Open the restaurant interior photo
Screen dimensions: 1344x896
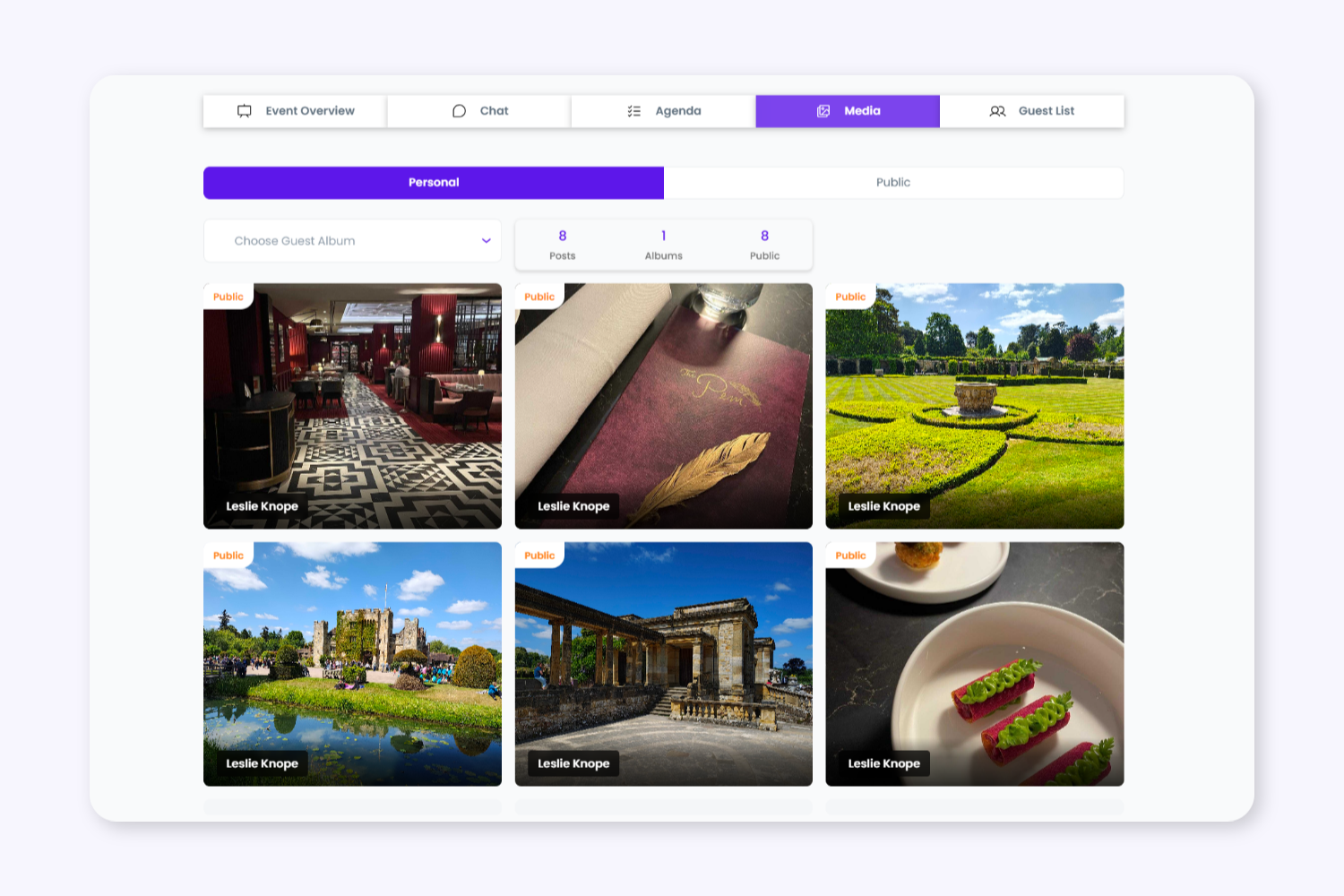point(352,406)
